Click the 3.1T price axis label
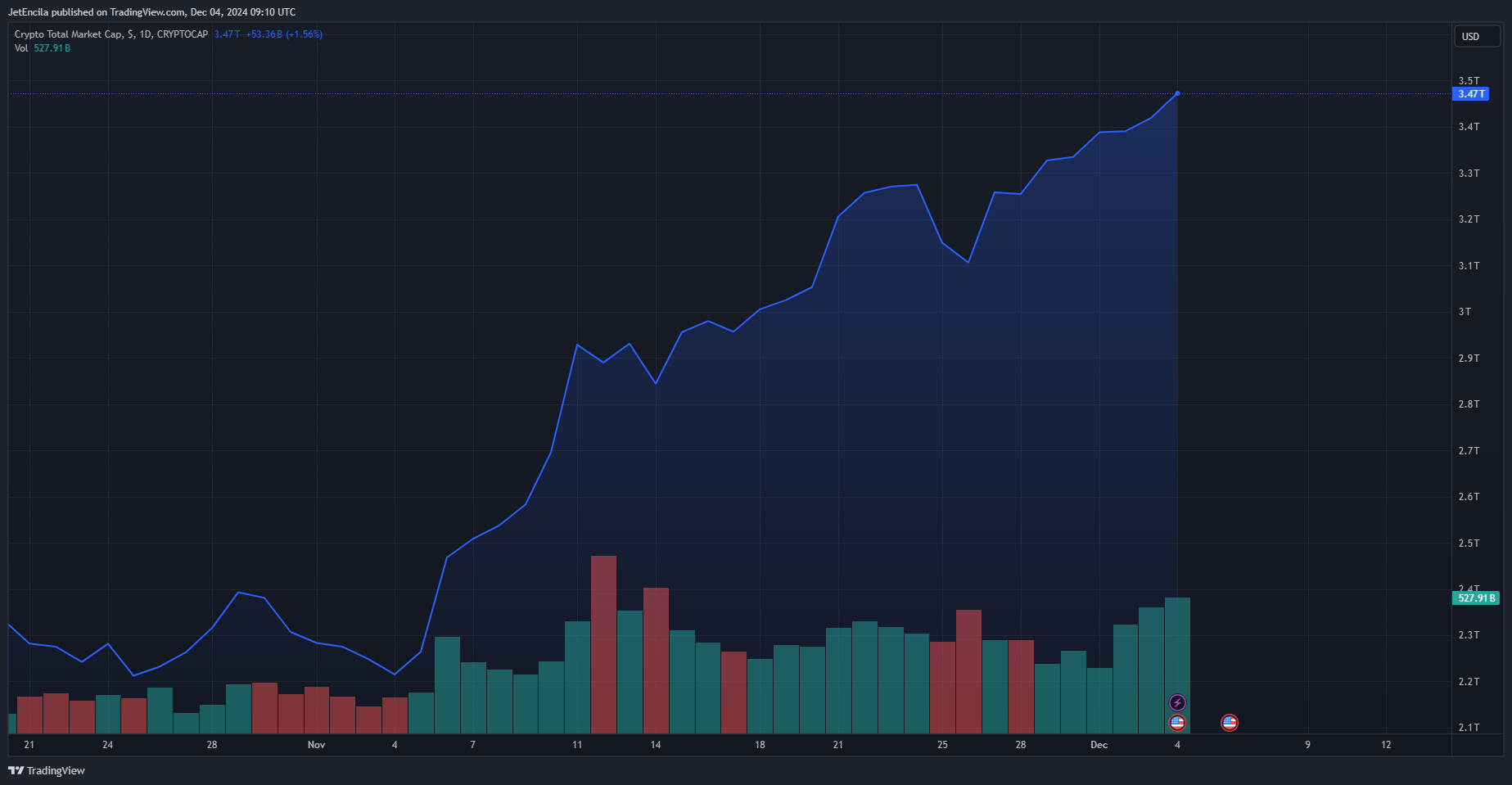Screen dimensions: 1512x785 point(1469,266)
